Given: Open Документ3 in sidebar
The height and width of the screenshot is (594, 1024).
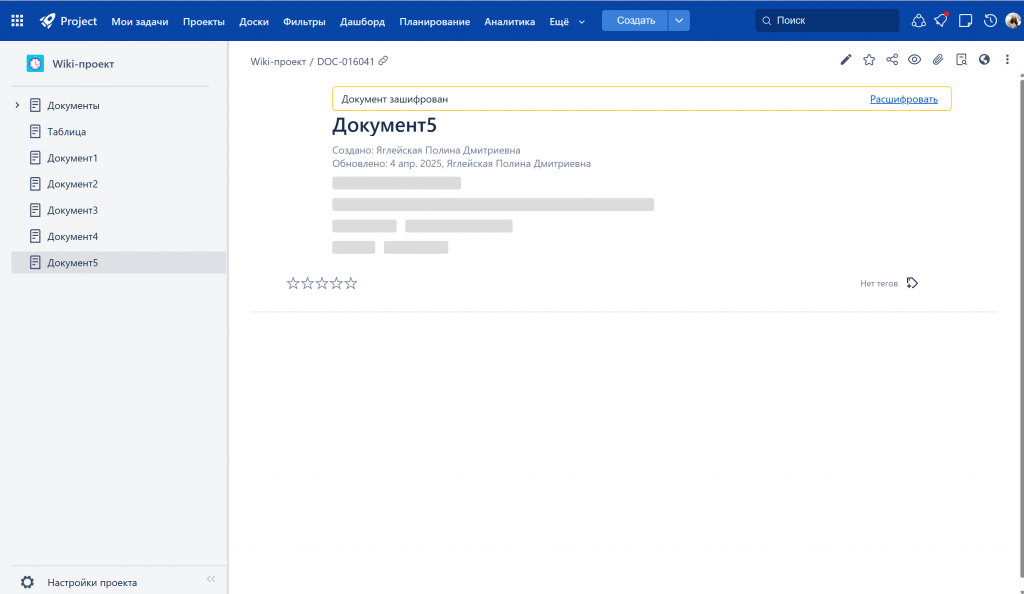Looking at the screenshot, I should (x=72, y=210).
